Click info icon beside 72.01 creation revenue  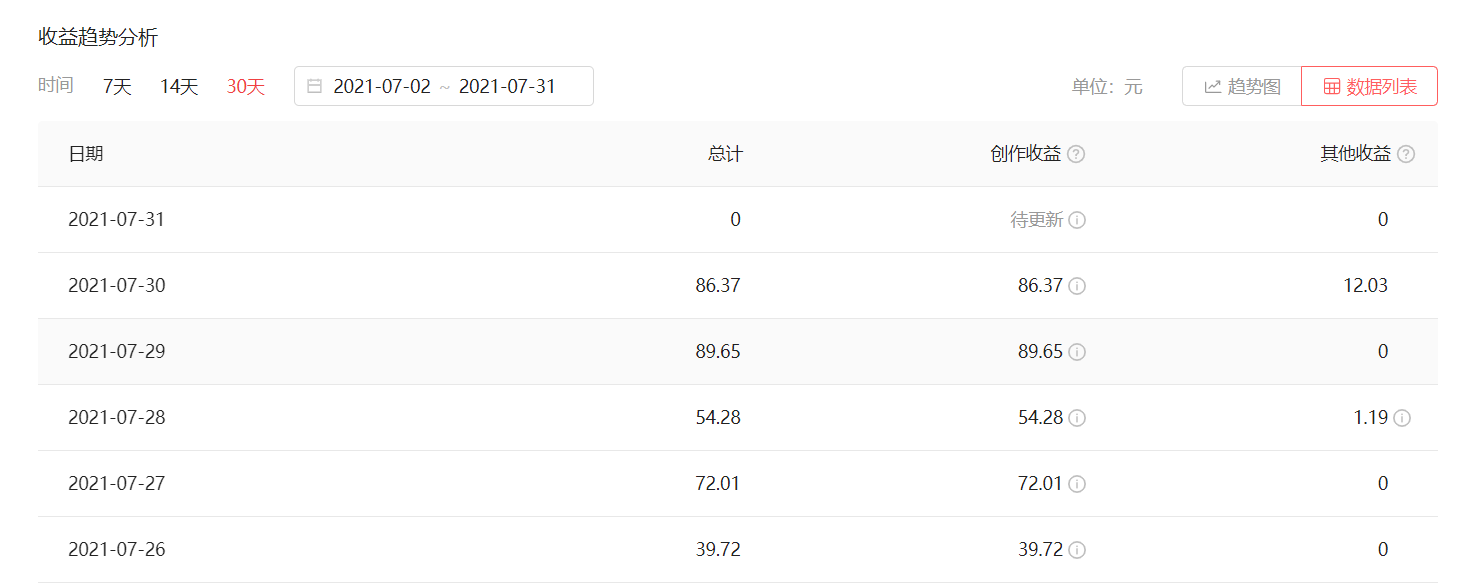(x=1077, y=484)
